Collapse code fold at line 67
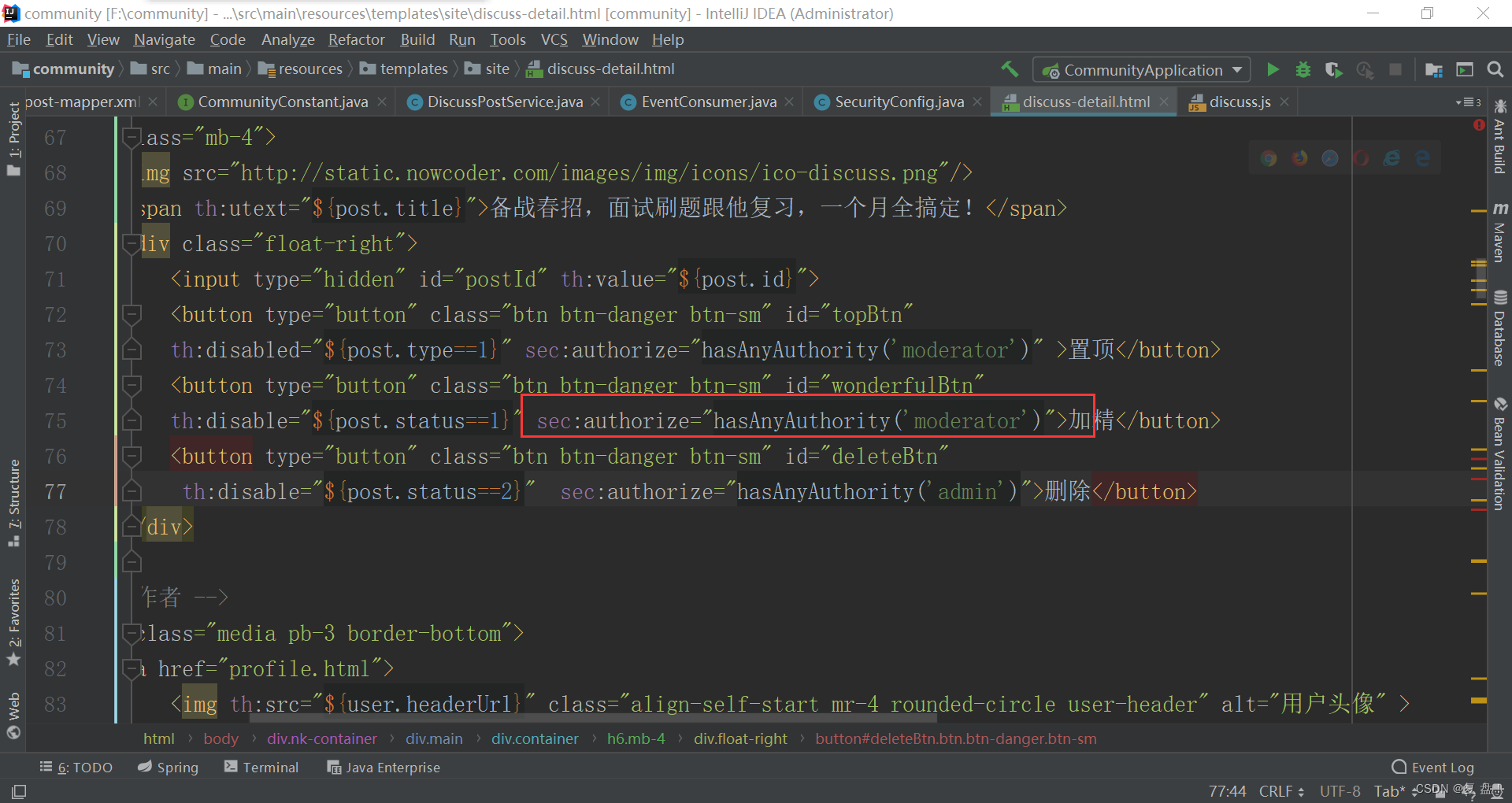Image resolution: width=1512 pixels, height=803 pixels. click(132, 138)
